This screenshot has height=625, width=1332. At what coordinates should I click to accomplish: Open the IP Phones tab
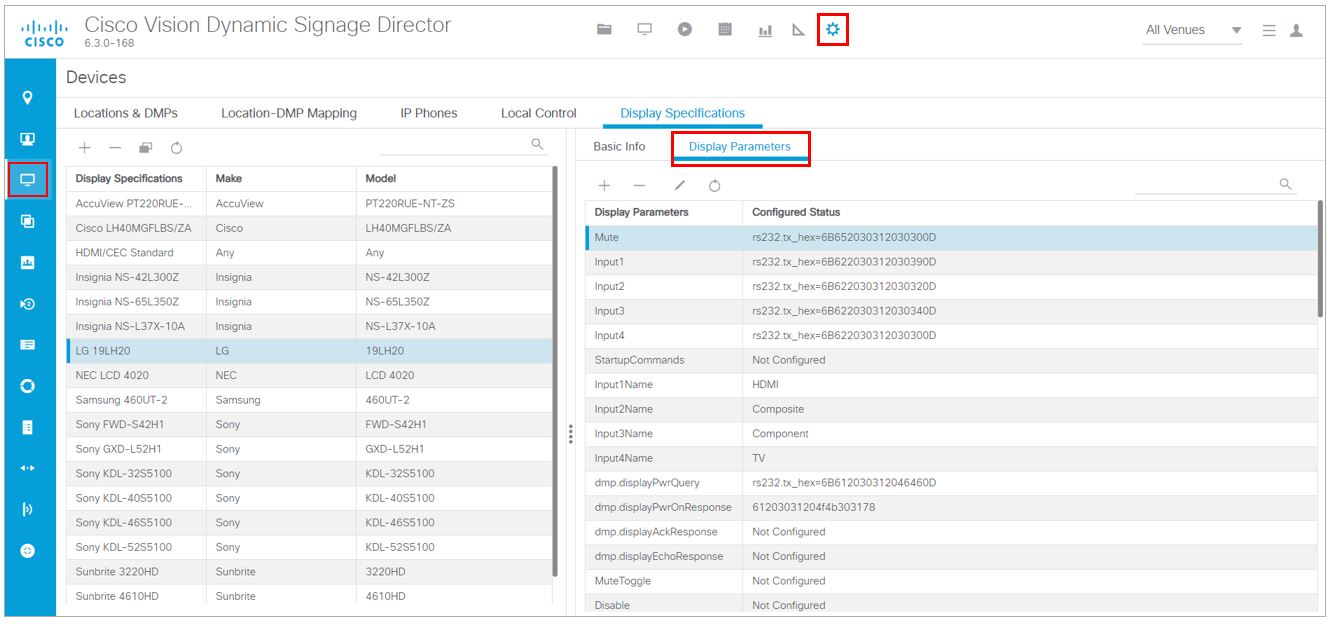tap(429, 113)
